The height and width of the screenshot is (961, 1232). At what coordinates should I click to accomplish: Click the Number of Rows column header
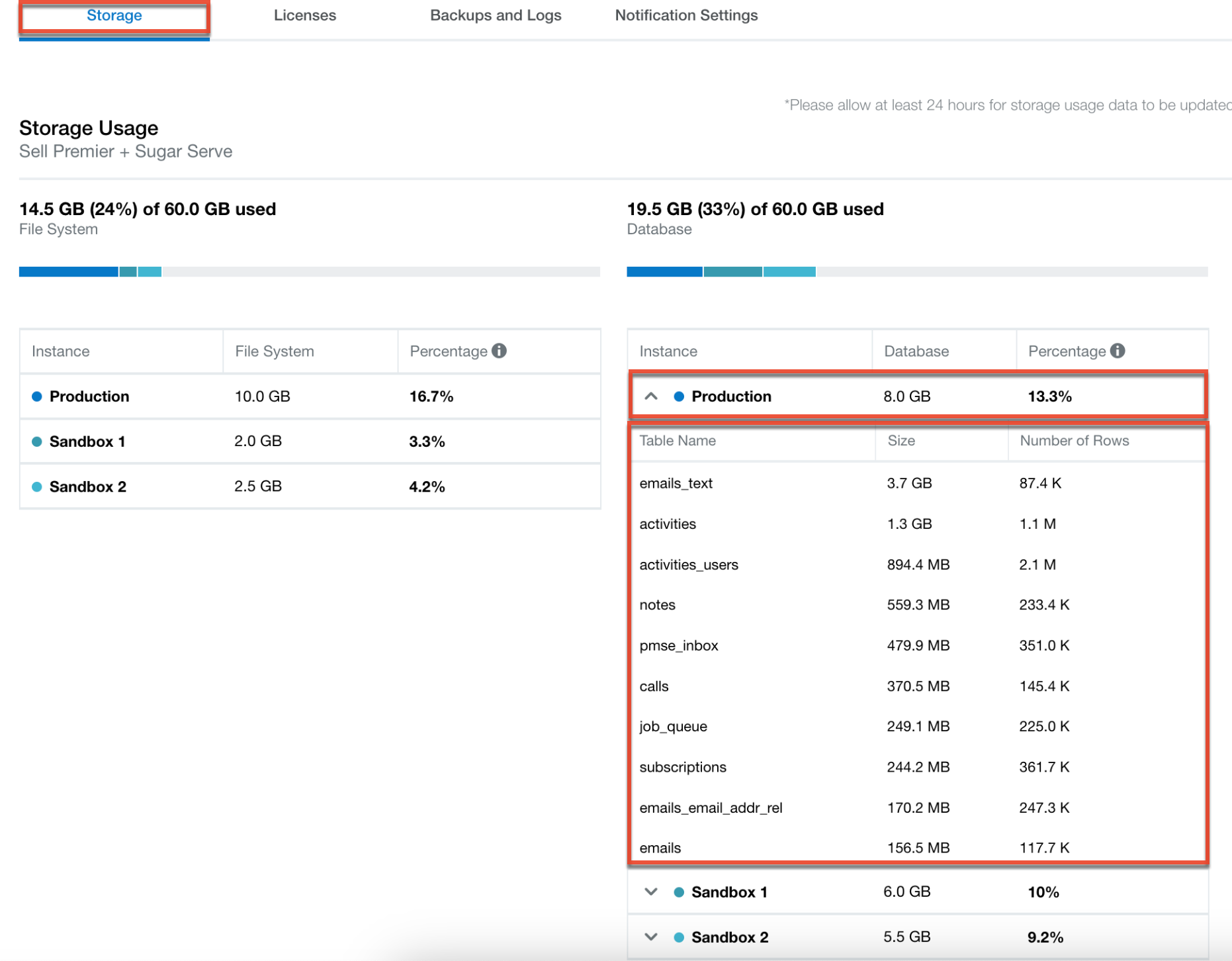pyautogui.click(x=1074, y=441)
